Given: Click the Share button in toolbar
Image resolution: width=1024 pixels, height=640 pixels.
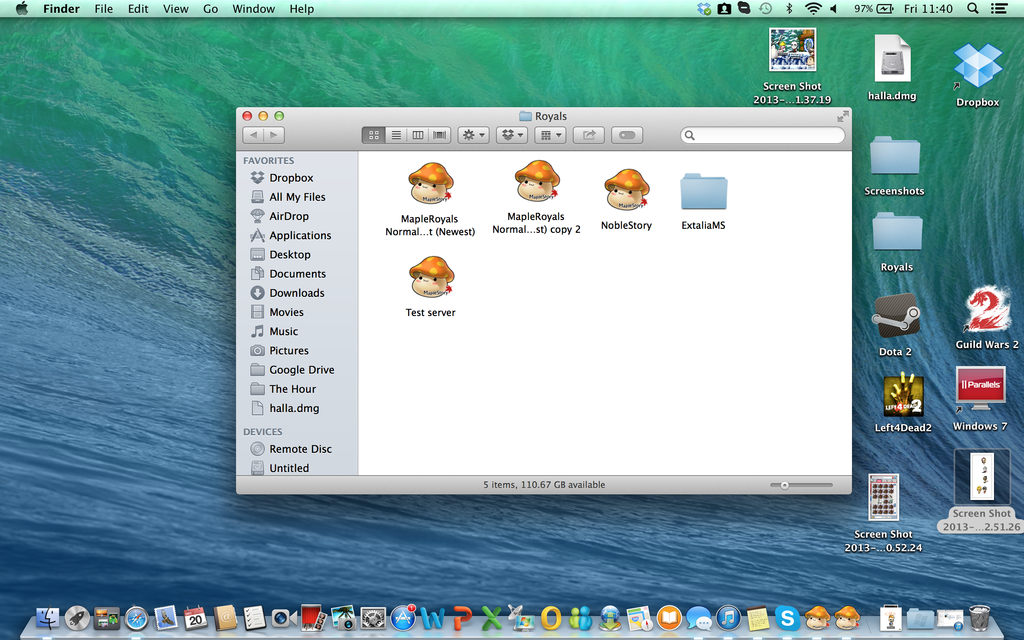Looking at the screenshot, I should point(588,134).
